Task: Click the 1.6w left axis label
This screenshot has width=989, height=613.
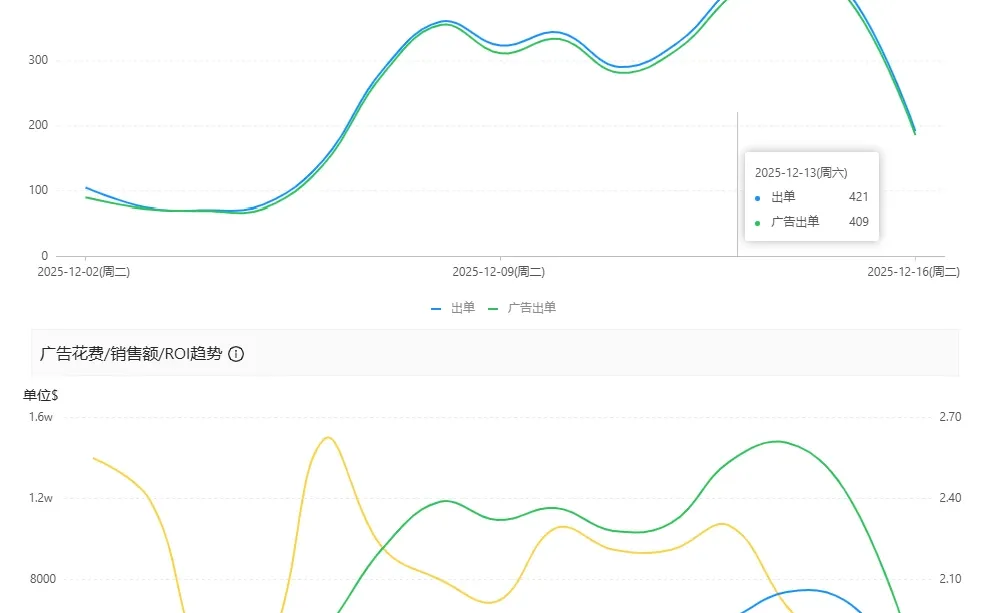Action: 41,417
